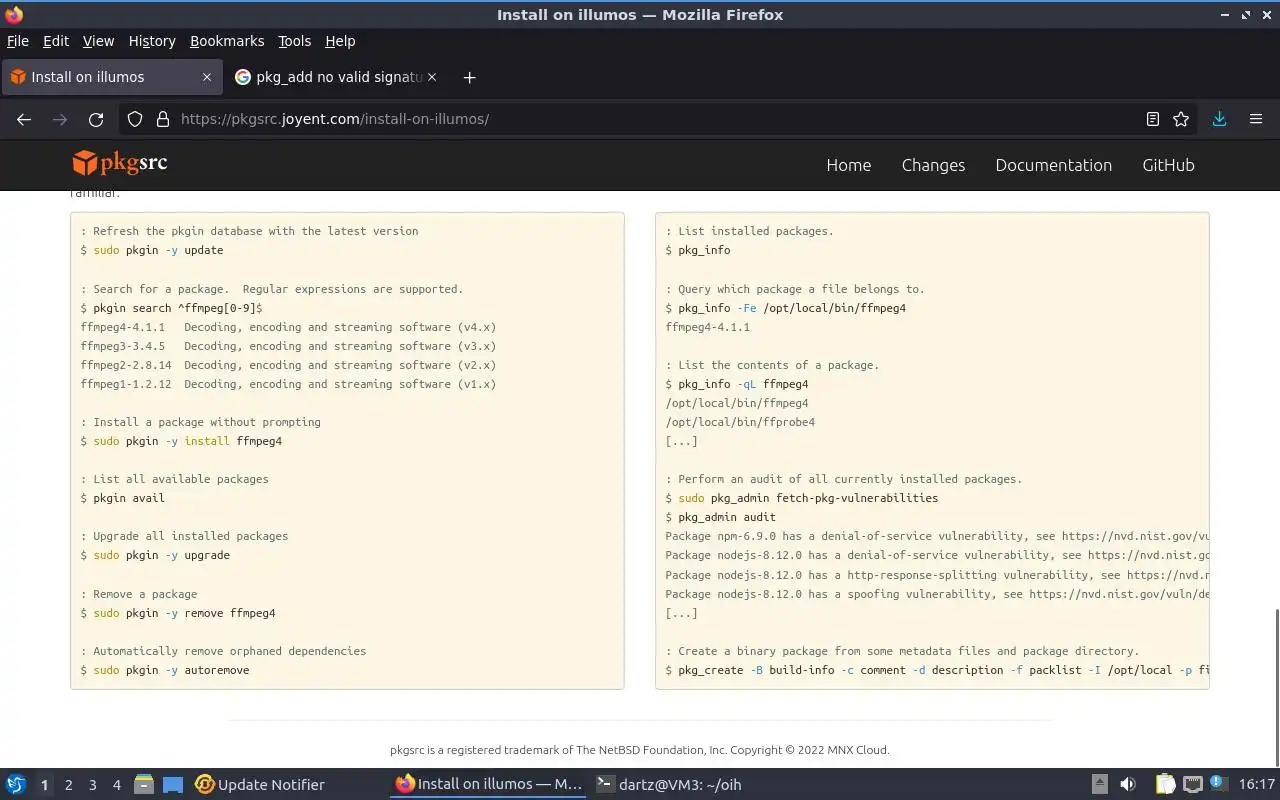Open the Help menu
Image resolution: width=1280 pixels, height=800 pixels.
340,41
